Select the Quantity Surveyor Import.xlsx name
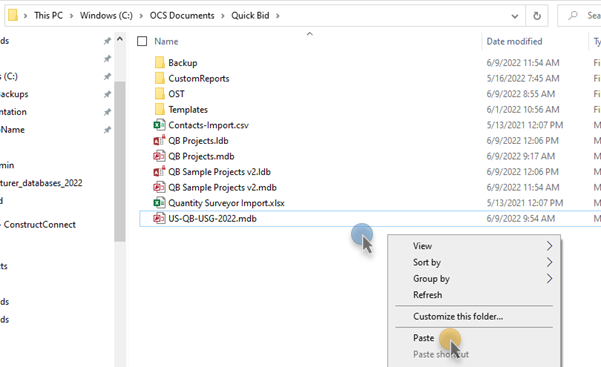This screenshot has width=601, height=367. pos(226,203)
